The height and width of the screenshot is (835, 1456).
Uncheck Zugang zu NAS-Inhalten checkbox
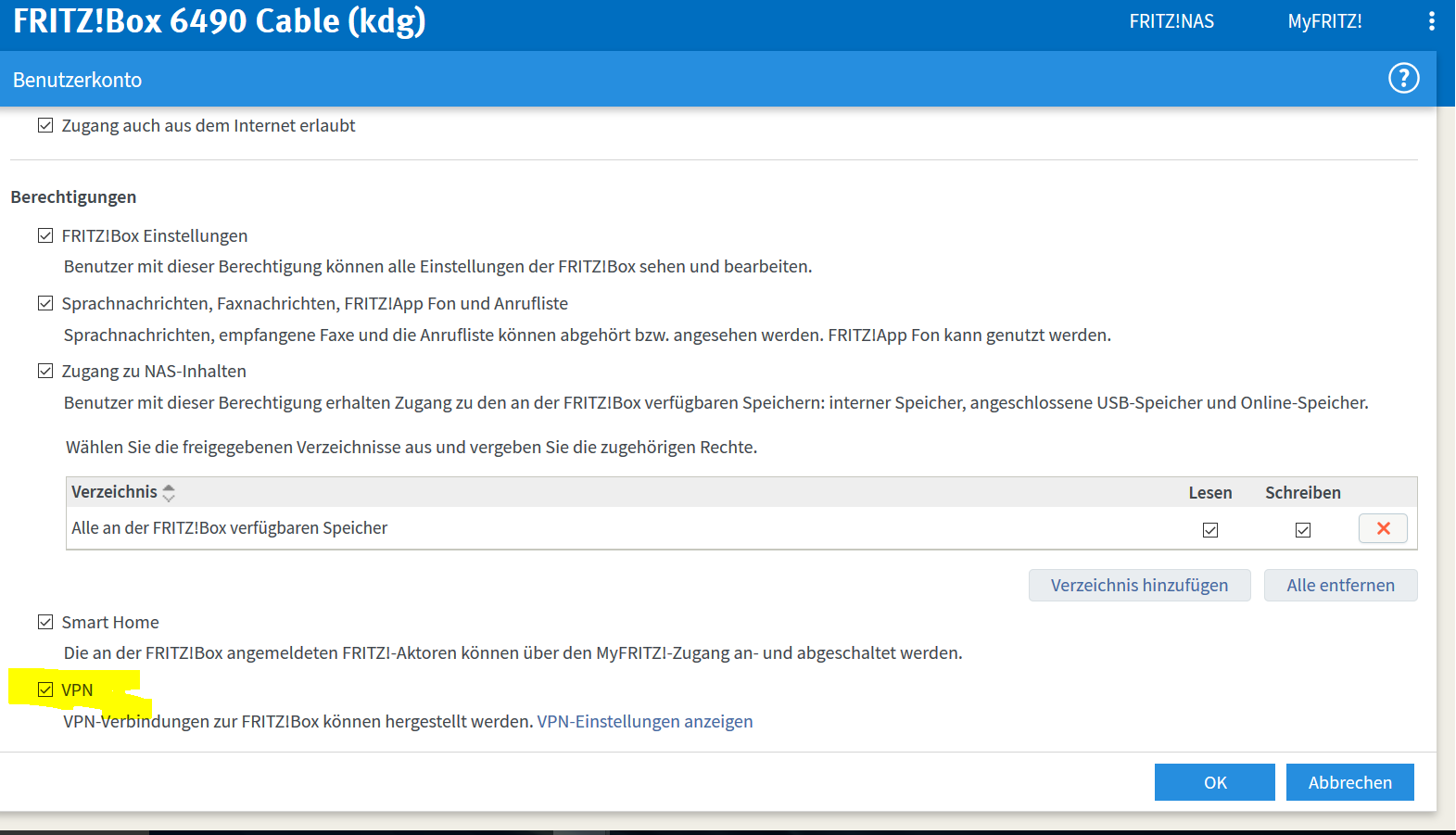pos(45,371)
